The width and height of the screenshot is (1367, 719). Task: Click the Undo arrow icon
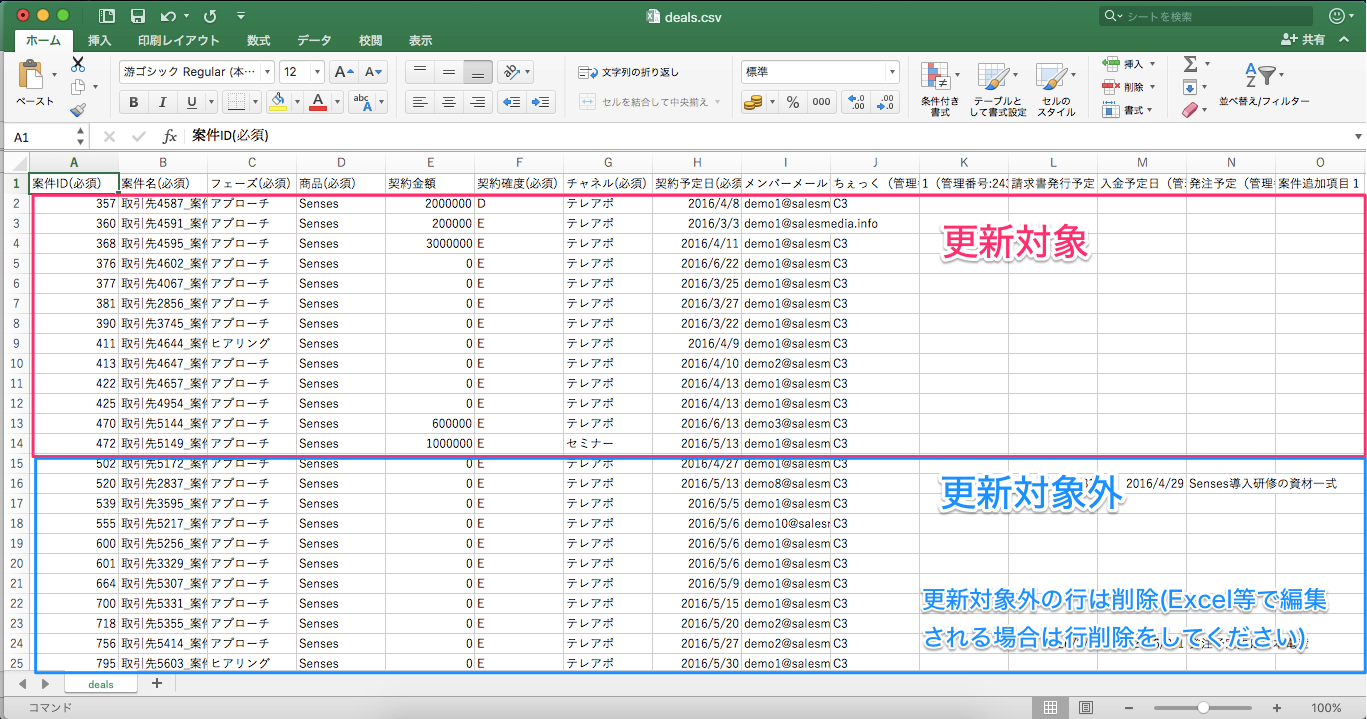tap(166, 16)
